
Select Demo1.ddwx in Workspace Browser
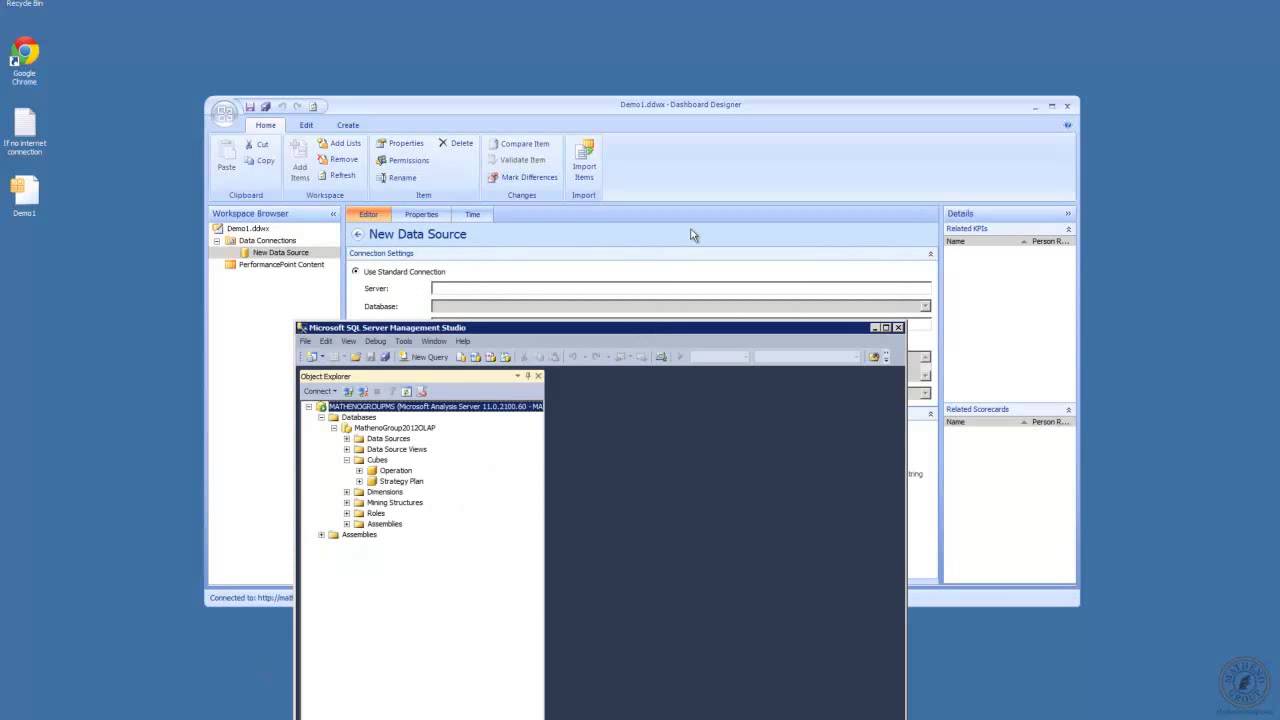coord(247,229)
